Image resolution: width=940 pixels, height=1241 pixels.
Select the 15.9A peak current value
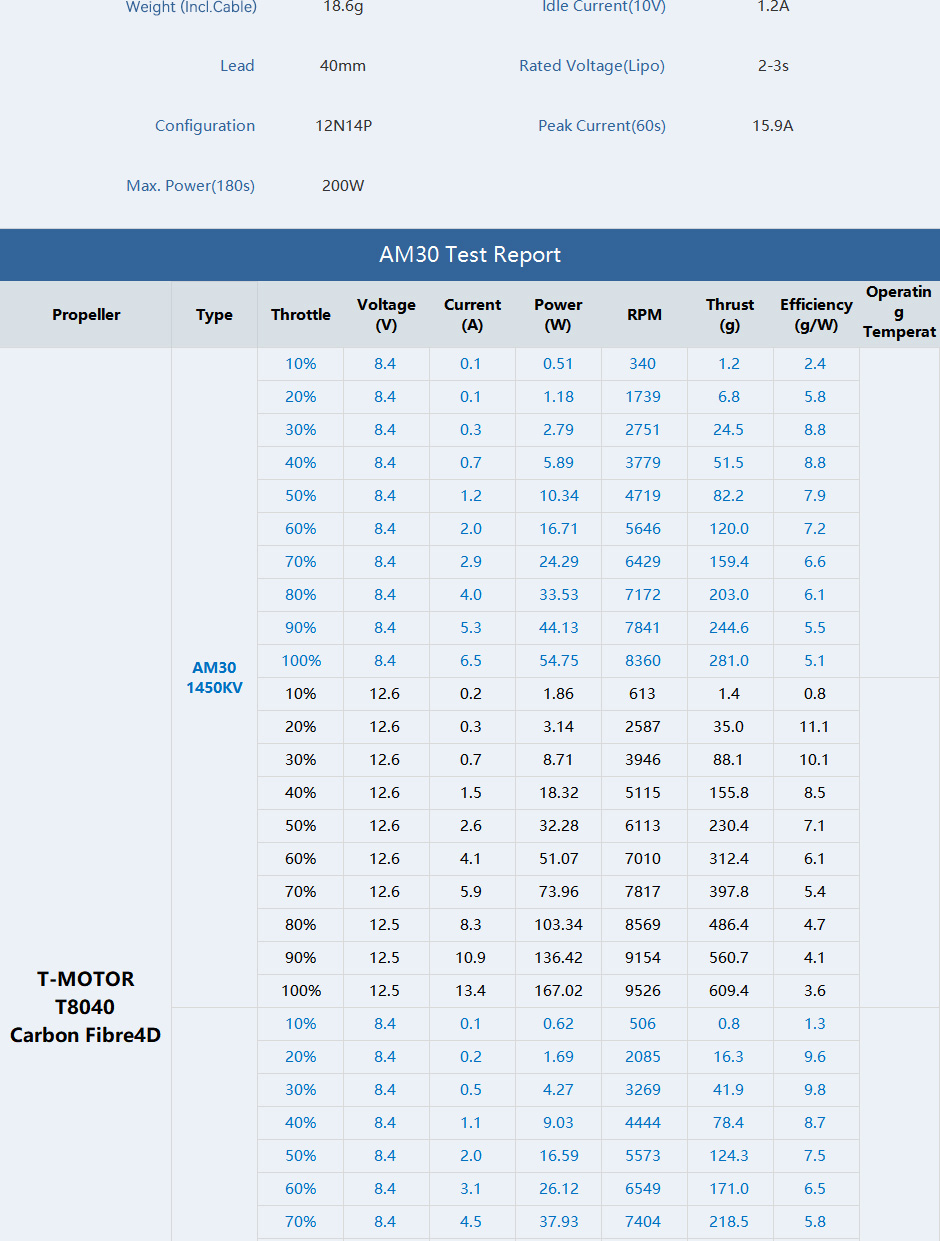coord(773,126)
